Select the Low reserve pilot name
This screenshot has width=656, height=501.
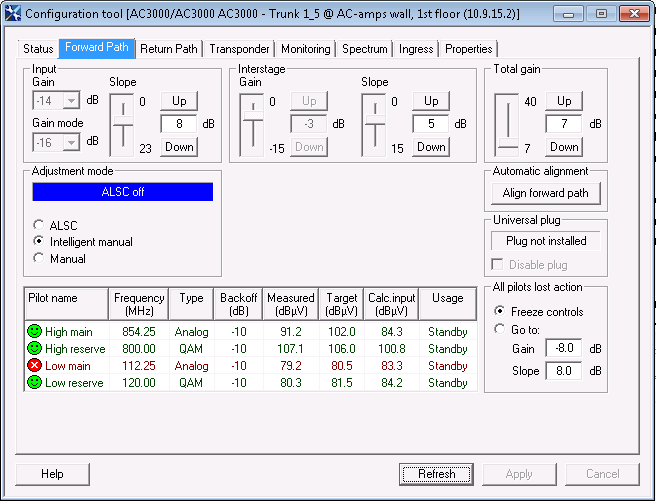click(x=74, y=383)
